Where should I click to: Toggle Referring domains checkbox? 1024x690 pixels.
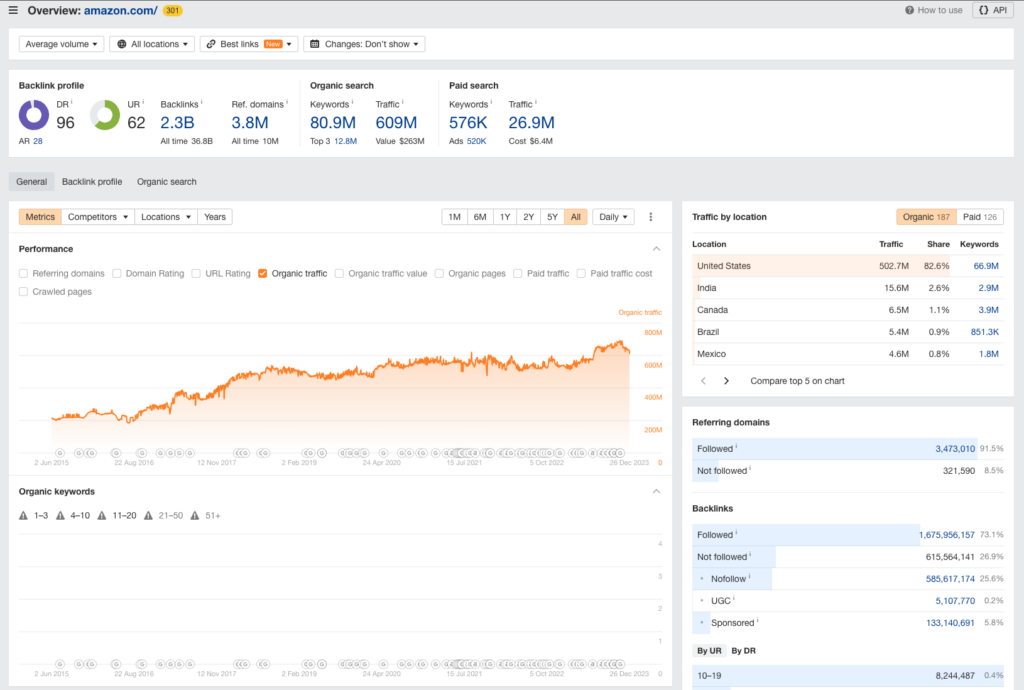[24, 274]
